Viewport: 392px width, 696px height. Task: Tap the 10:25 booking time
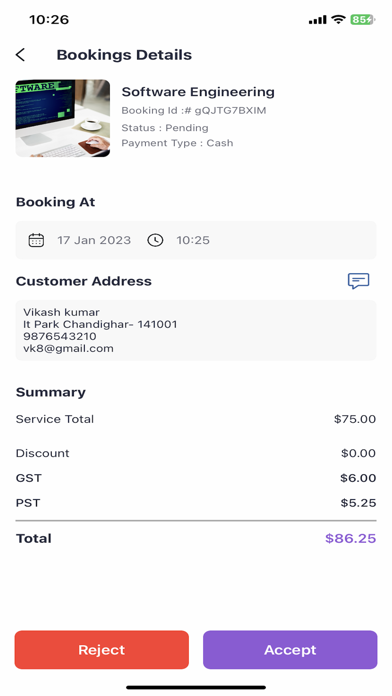pos(193,240)
